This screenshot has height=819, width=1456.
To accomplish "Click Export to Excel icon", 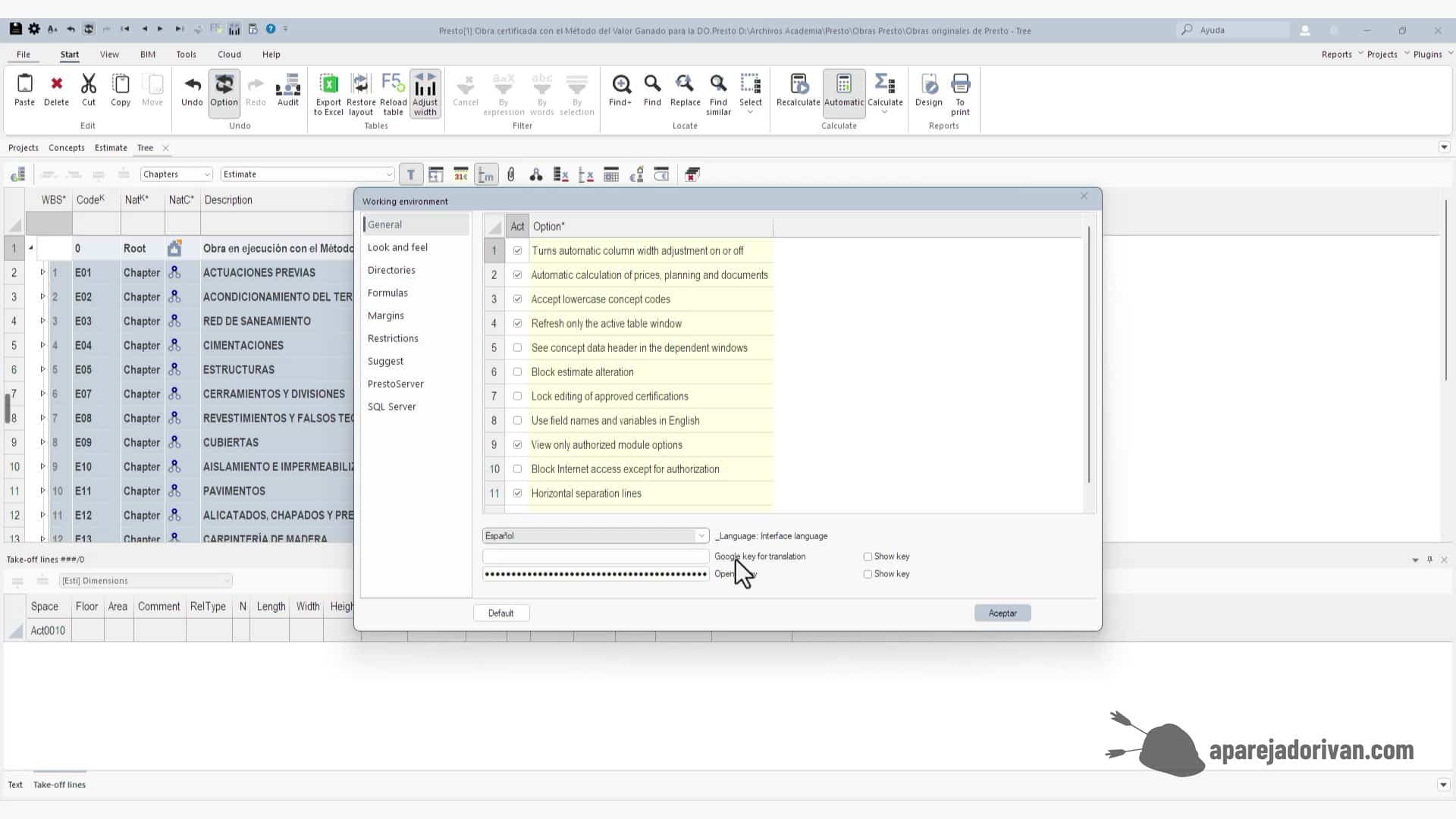I will tap(328, 94).
